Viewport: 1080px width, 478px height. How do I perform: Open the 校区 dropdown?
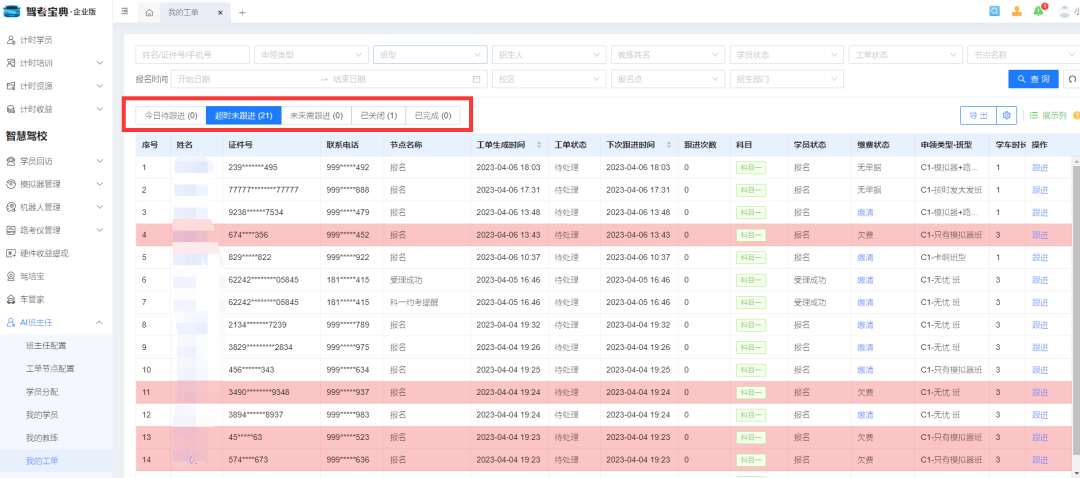pos(549,79)
